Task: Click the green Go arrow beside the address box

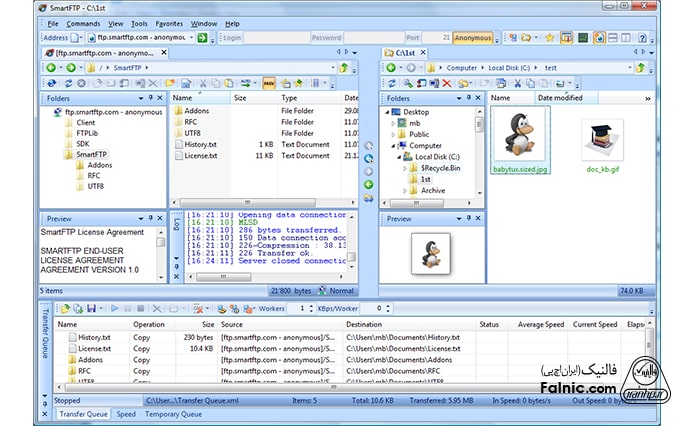Action: pos(201,38)
